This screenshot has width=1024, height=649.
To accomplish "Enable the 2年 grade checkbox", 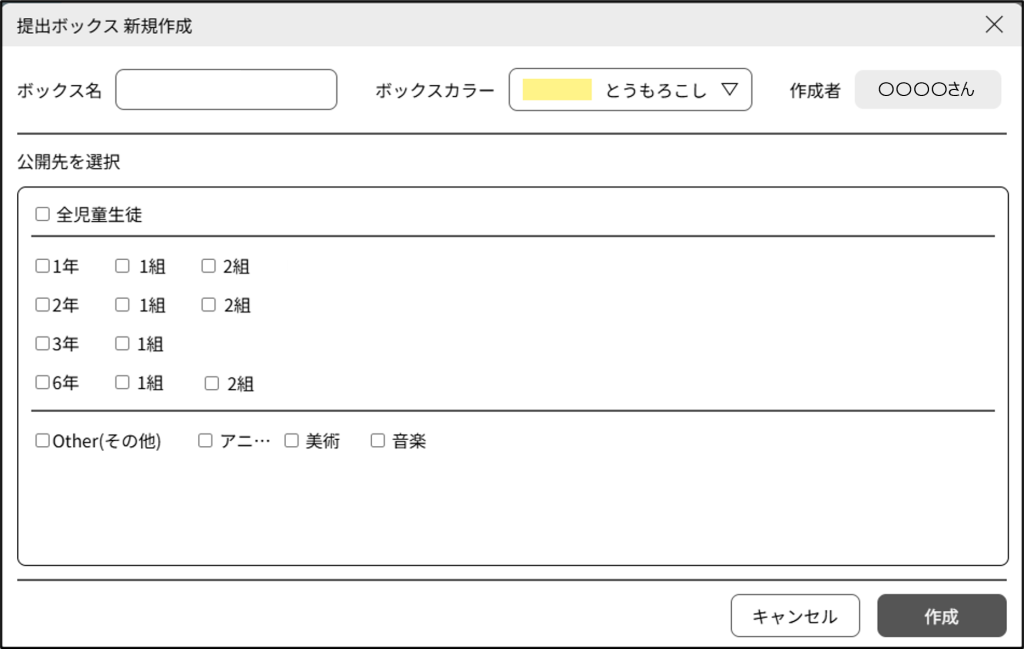I will coord(42,305).
